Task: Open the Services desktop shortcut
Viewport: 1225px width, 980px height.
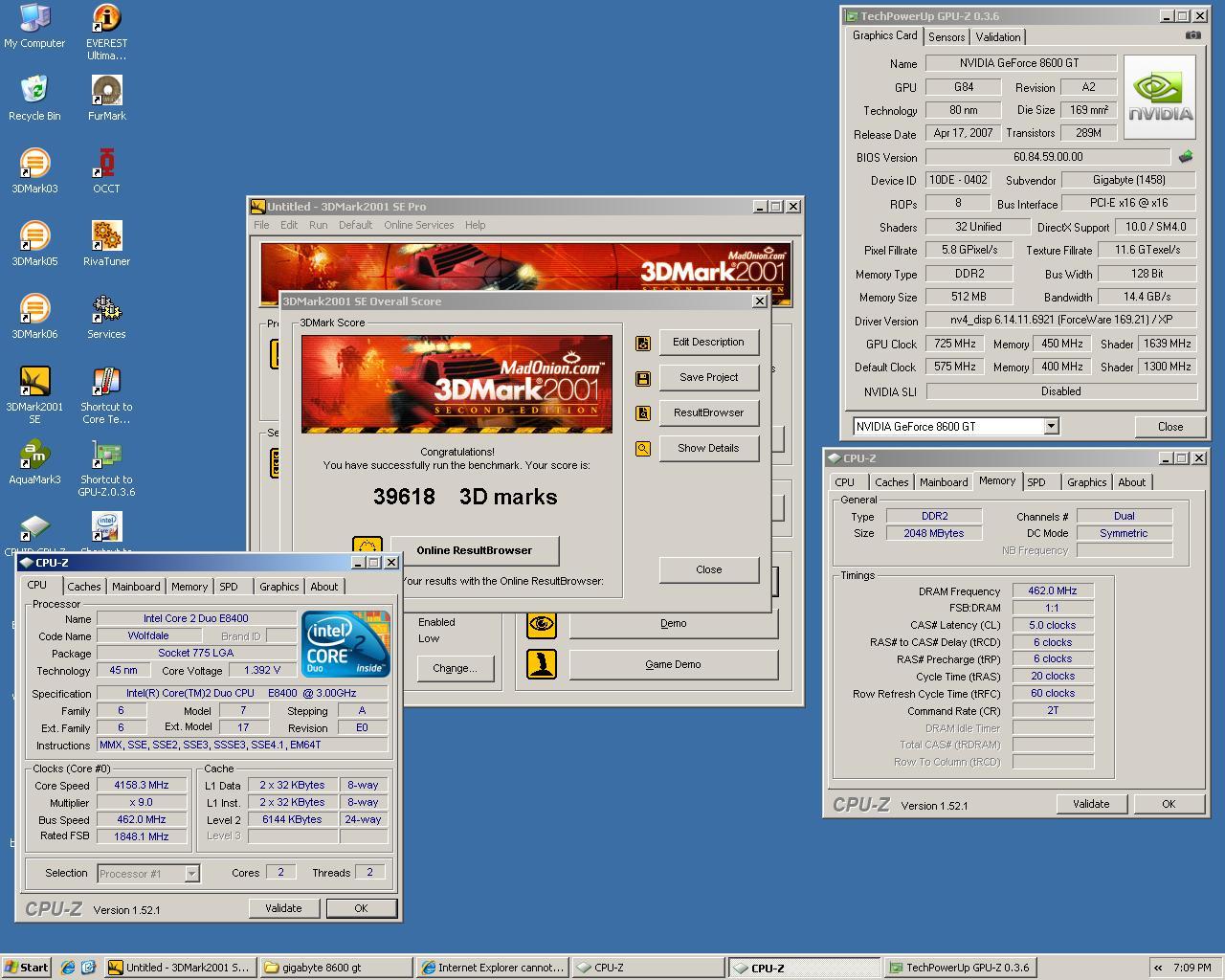Action: click(106, 317)
